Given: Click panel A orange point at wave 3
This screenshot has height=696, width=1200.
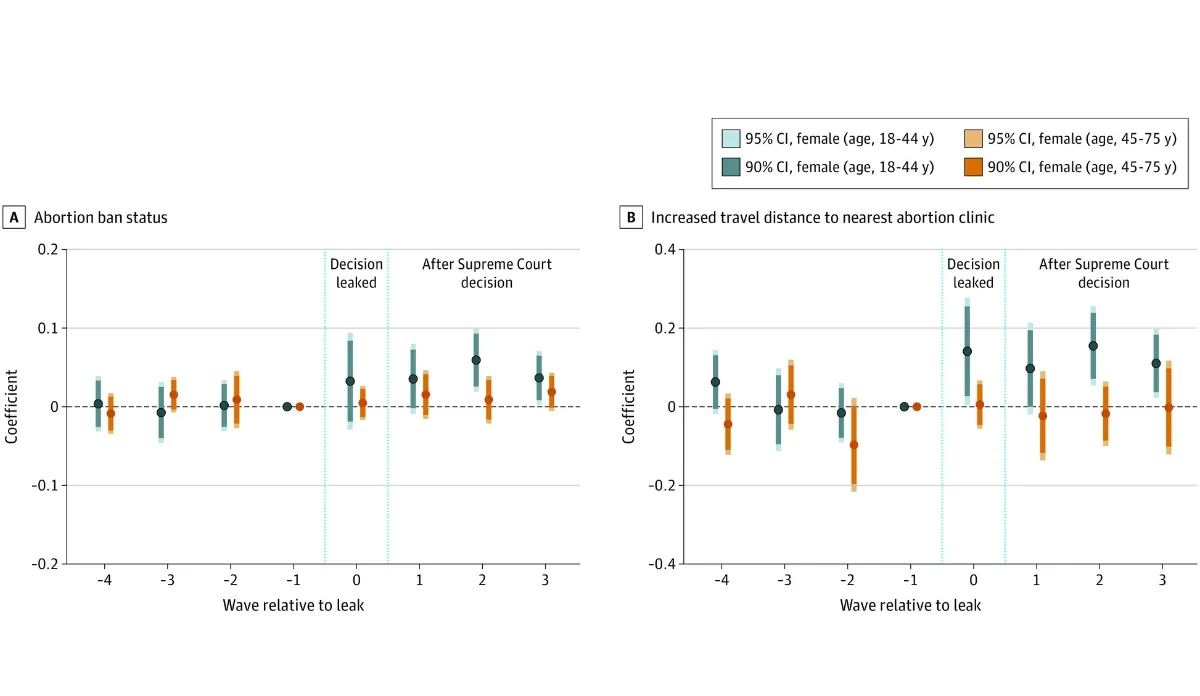Looking at the screenshot, I should click(x=552, y=392).
